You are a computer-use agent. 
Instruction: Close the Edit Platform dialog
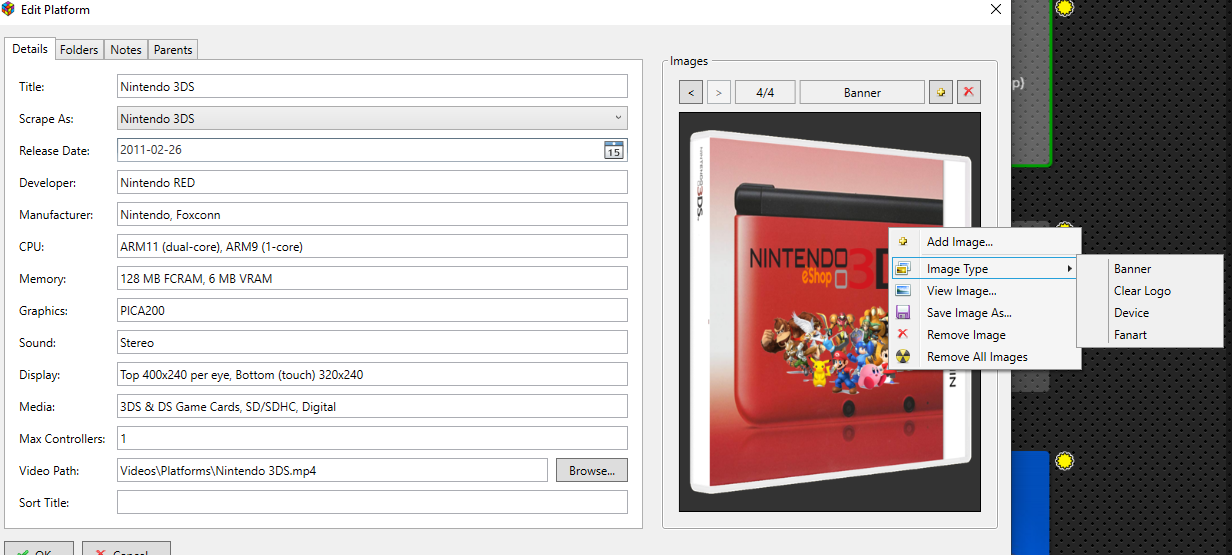coord(995,10)
